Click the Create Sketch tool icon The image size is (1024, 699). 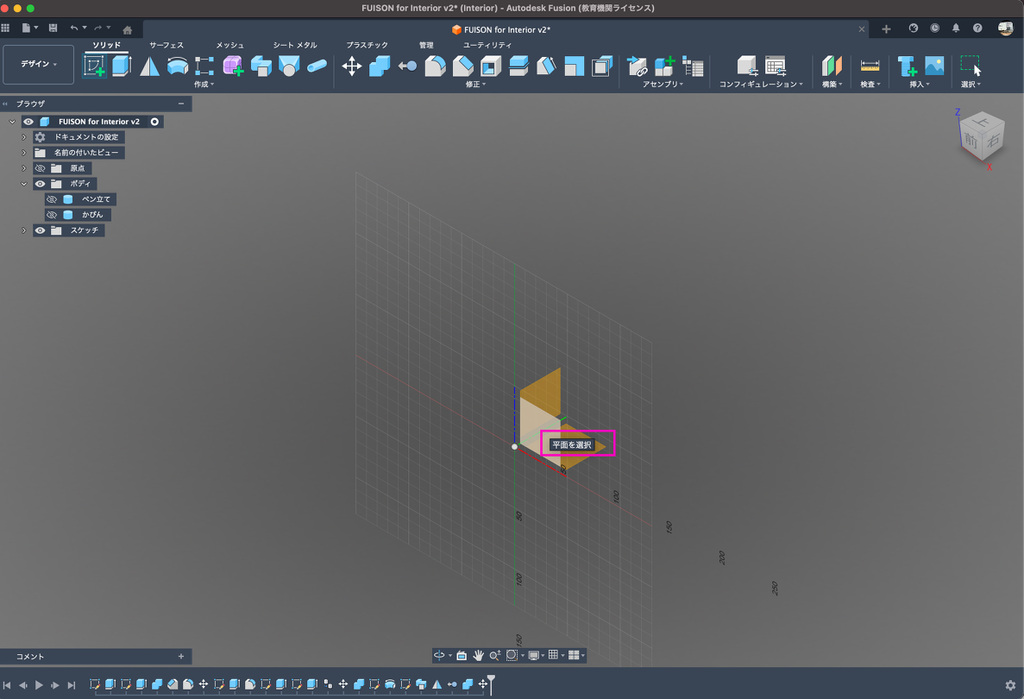click(95, 66)
